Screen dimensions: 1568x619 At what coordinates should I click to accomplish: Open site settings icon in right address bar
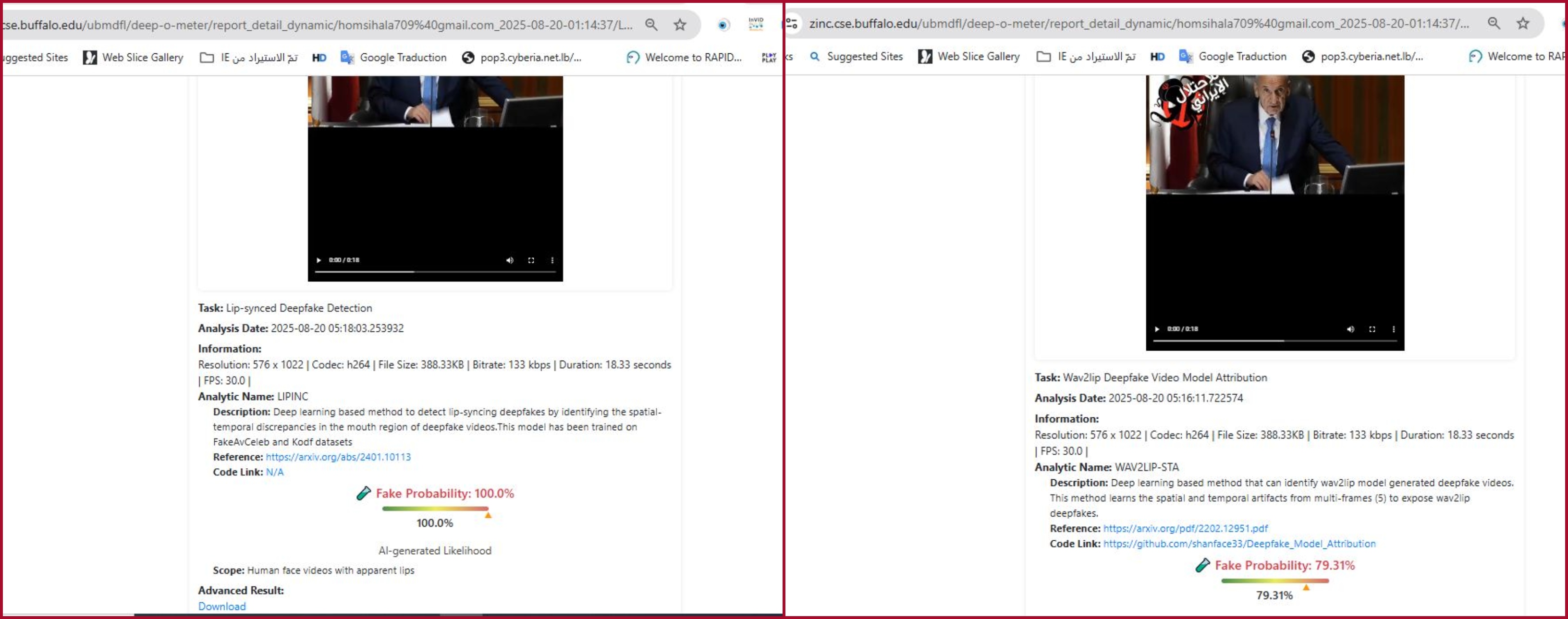click(x=792, y=23)
